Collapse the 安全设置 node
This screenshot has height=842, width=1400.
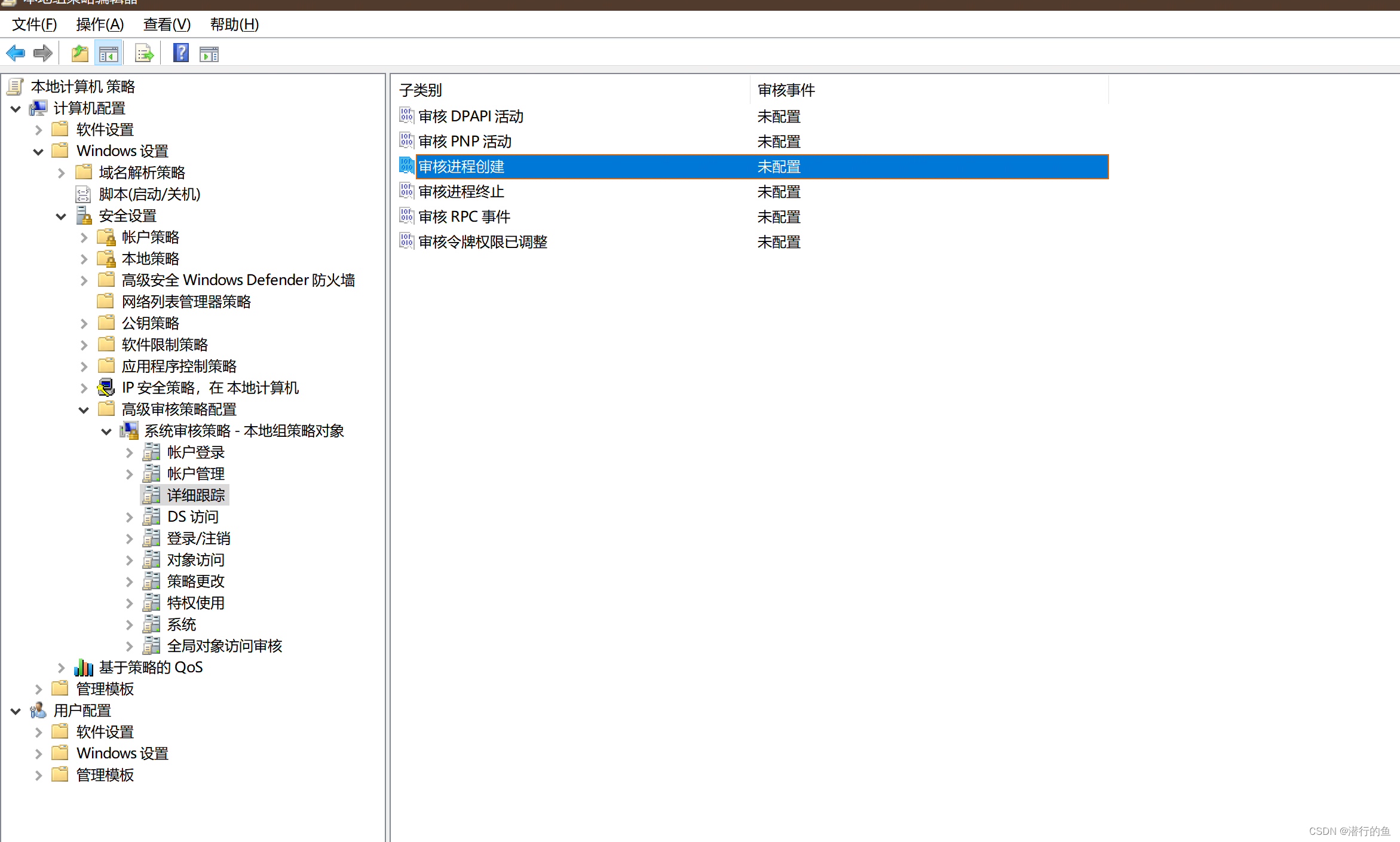click(61, 216)
